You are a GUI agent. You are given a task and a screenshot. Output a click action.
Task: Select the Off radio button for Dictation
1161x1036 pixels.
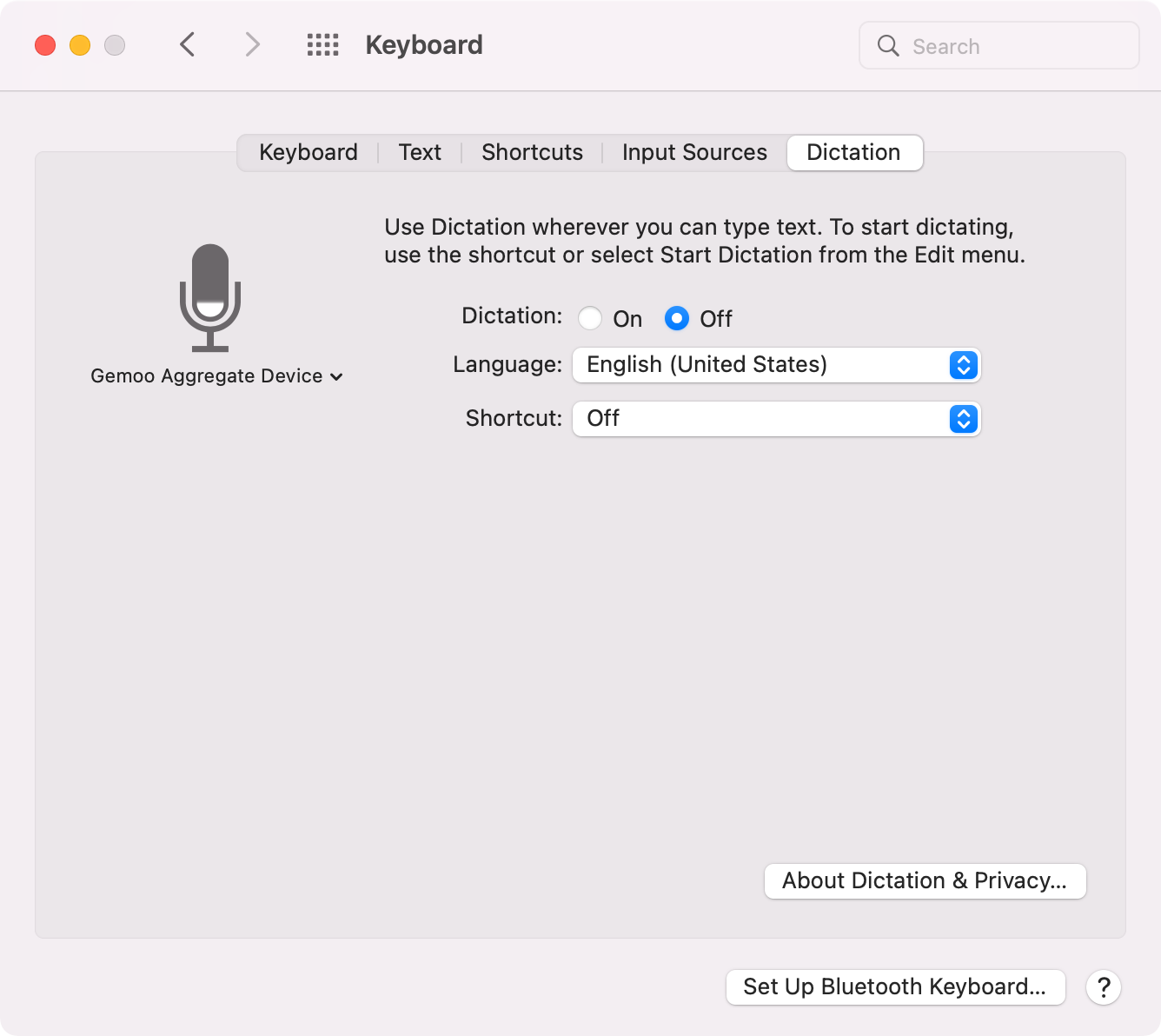coord(676,318)
